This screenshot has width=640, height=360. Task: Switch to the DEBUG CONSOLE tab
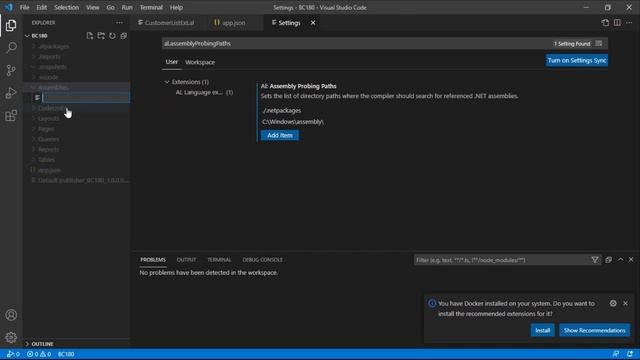[x=262, y=260]
